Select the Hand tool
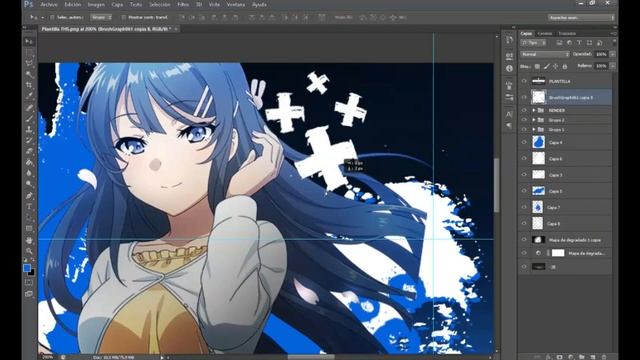This screenshot has width=640, height=360. pos(29,240)
